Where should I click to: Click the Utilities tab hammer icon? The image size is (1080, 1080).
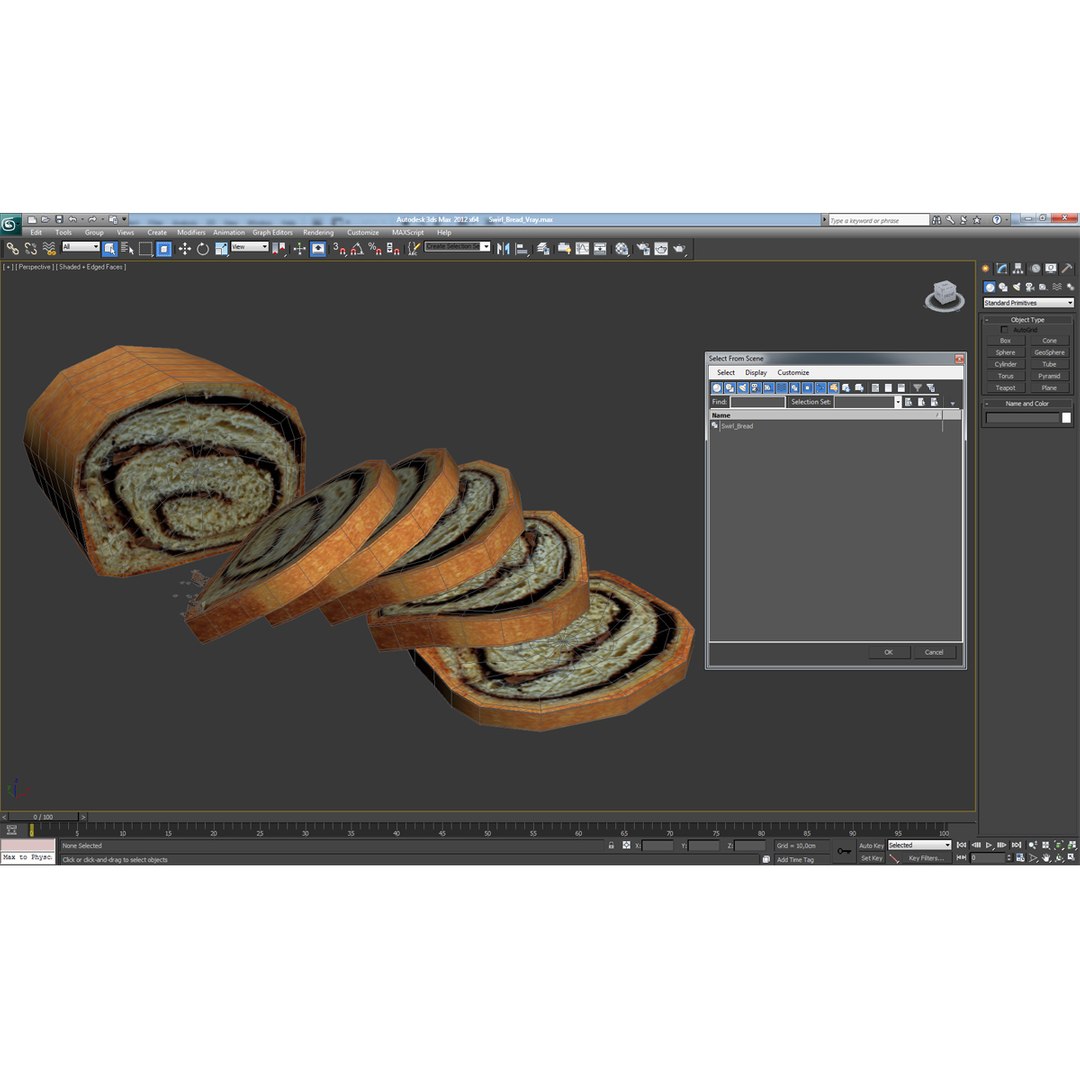[1067, 269]
